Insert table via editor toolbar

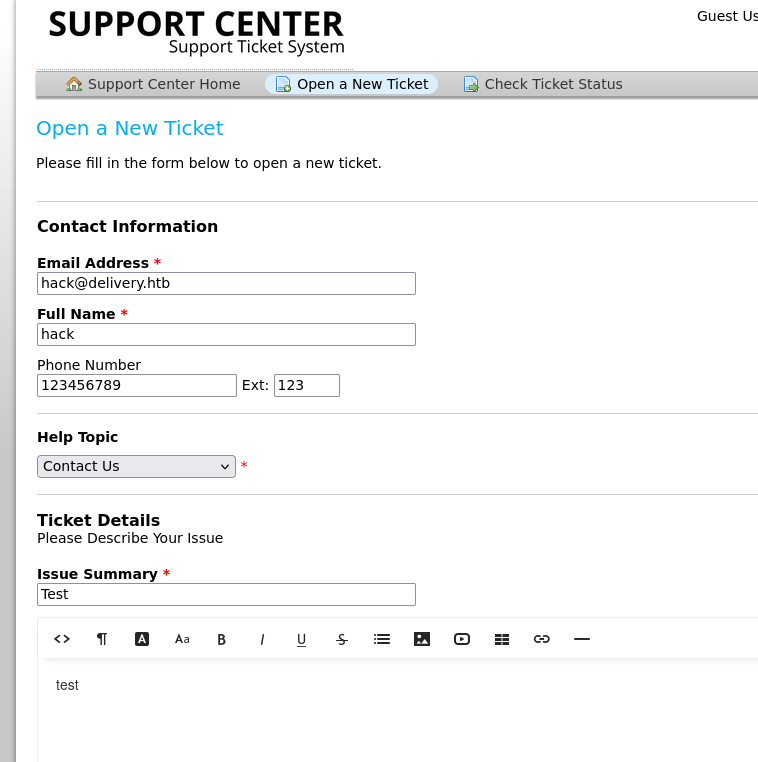pos(502,639)
